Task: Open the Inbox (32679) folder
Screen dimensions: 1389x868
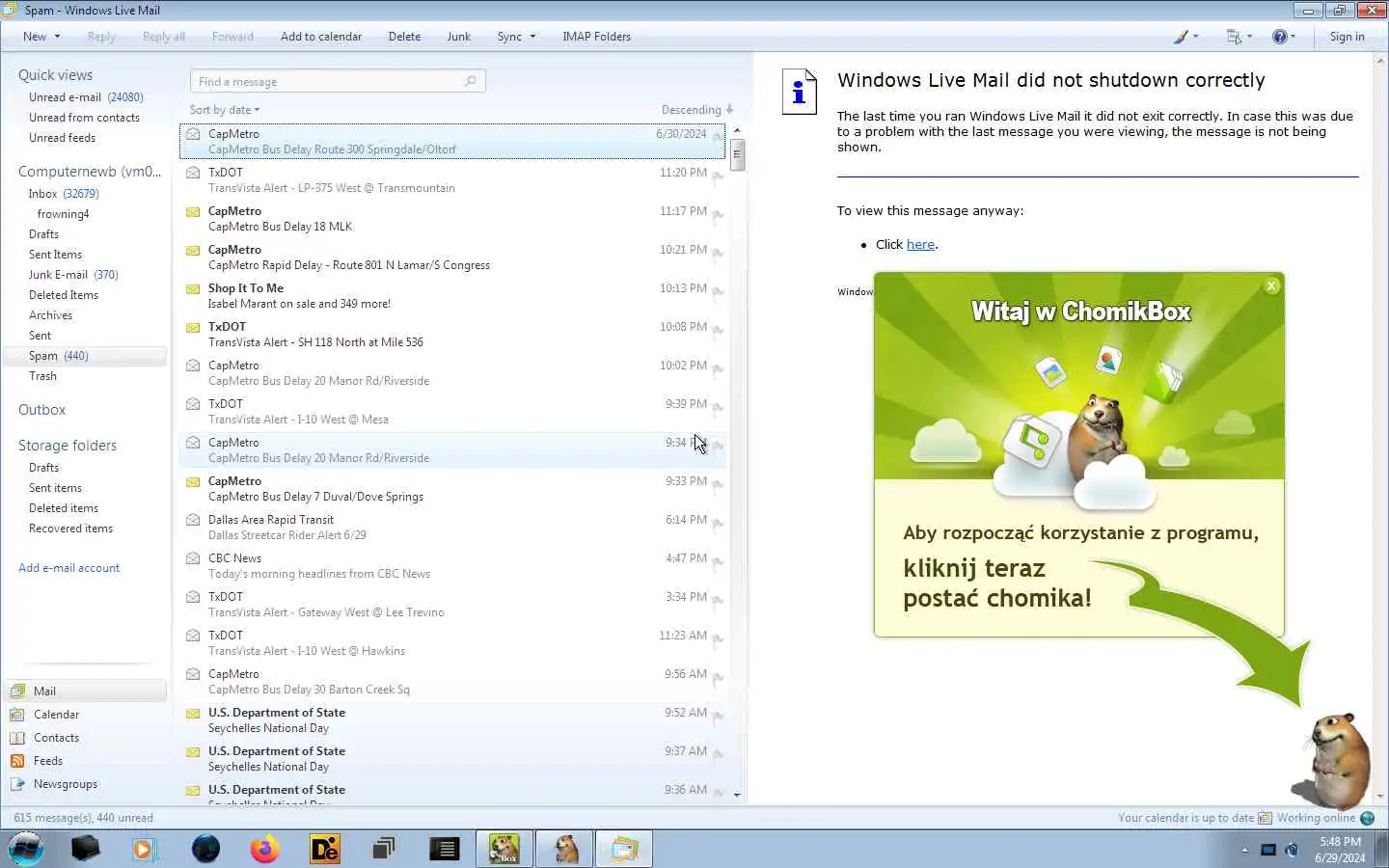Action: point(64,194)
